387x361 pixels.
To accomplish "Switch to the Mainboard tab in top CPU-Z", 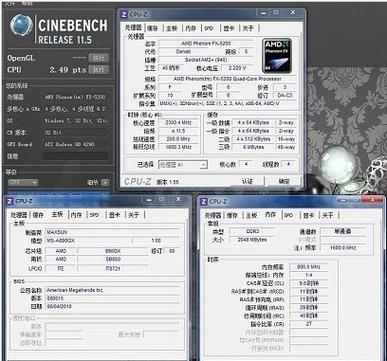I will pos(172,28).
